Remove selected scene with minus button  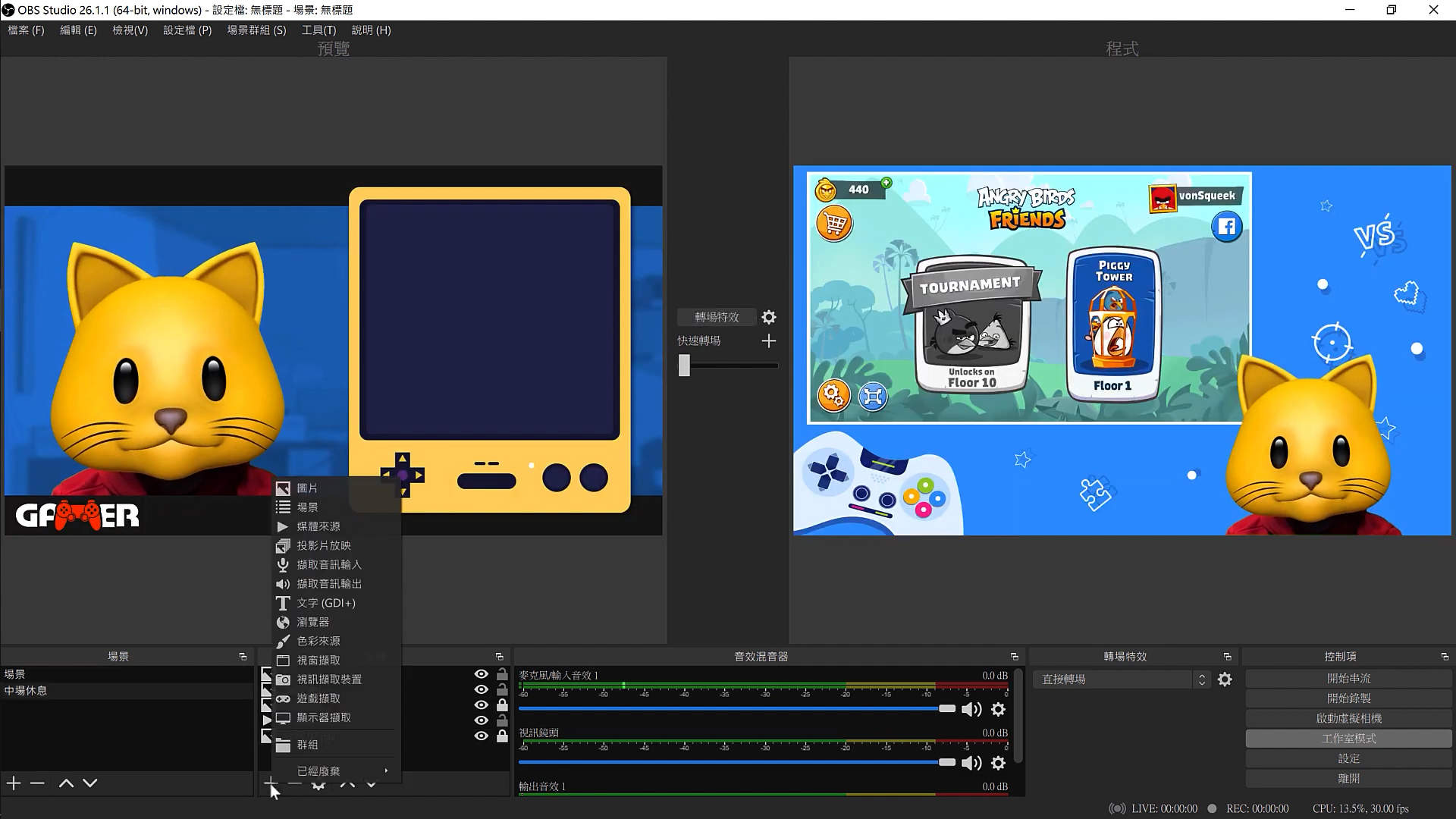point(37,783)
